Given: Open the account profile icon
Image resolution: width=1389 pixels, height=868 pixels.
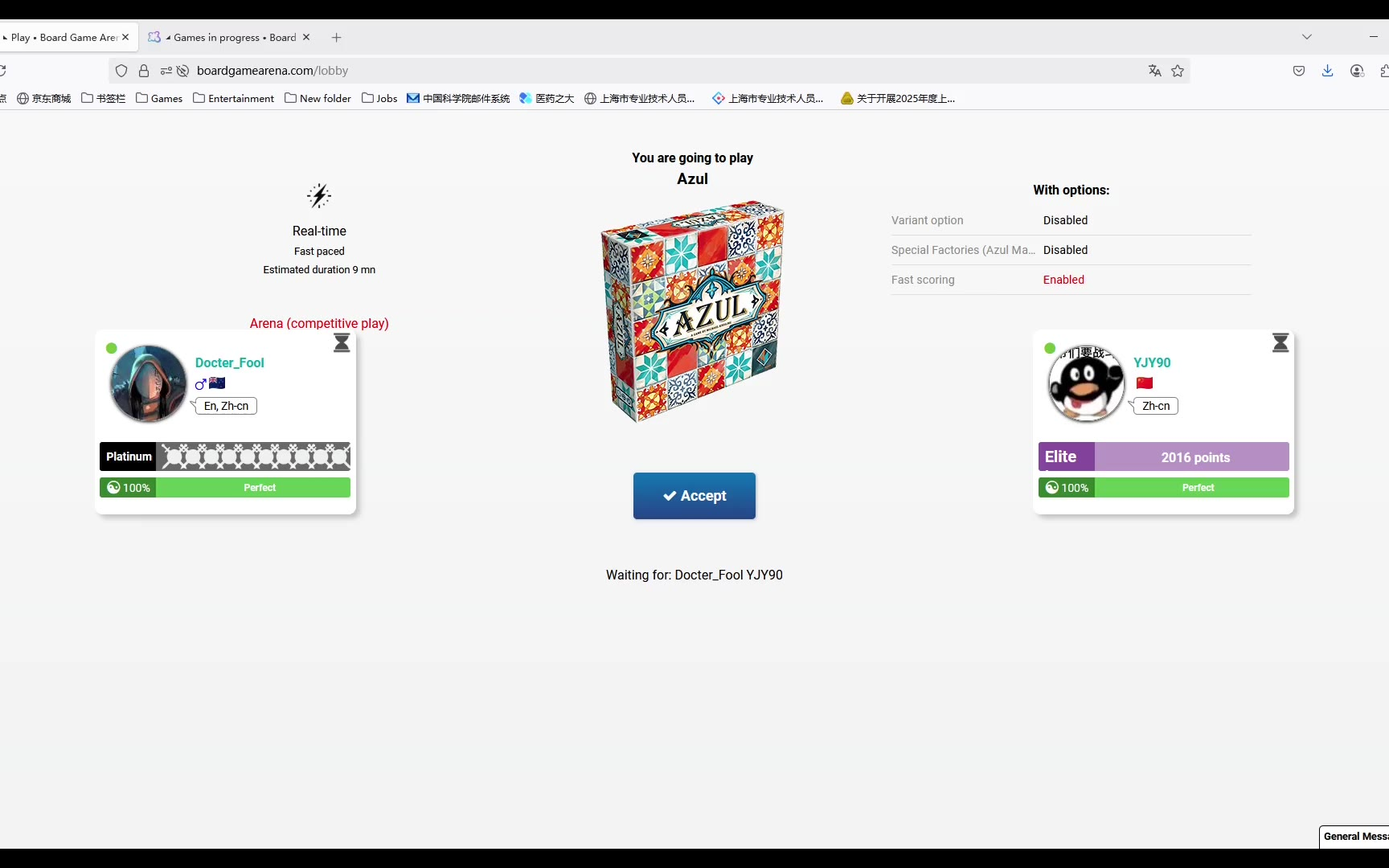Looking at the screenshot, I should click(1357, 71).
